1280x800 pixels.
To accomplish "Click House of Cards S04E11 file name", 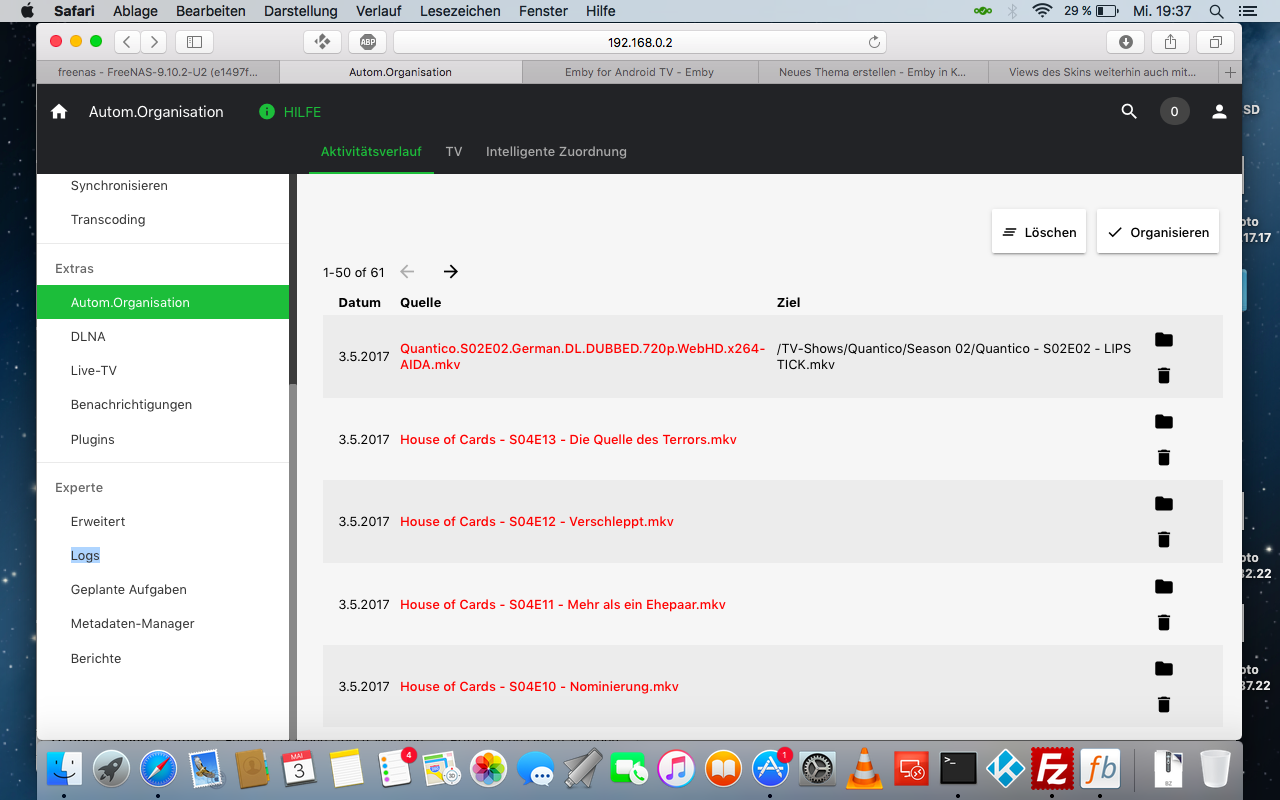I will 563,605.
